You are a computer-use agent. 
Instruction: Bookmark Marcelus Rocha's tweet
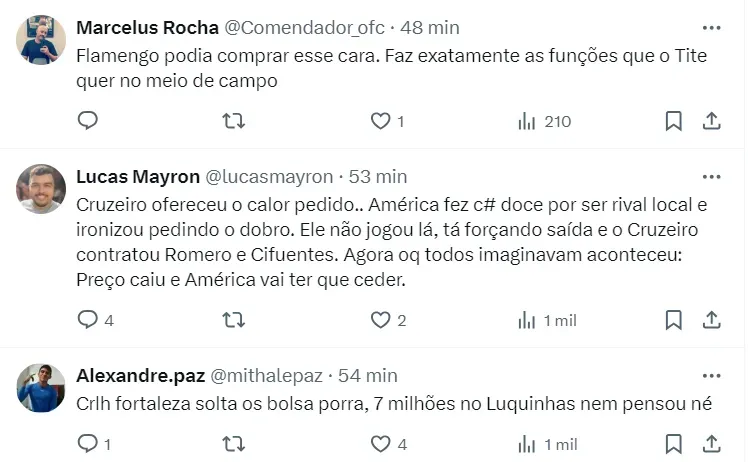[673, 121]
